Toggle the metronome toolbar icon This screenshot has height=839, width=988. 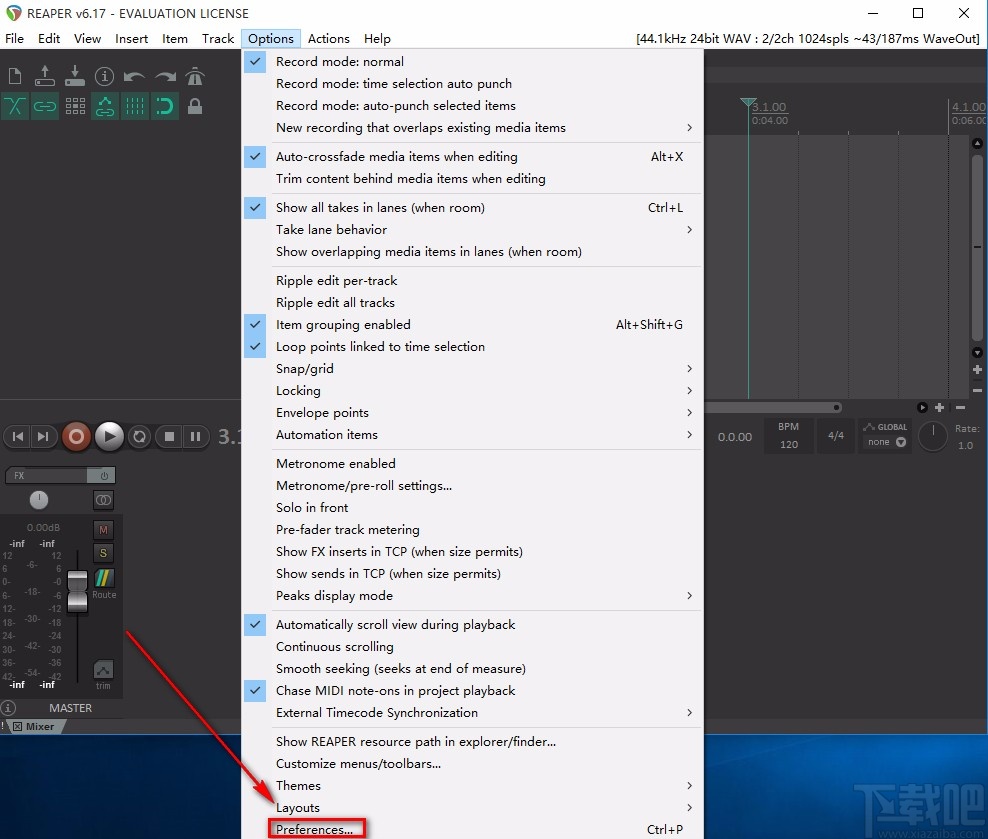(x=195, y=76)
